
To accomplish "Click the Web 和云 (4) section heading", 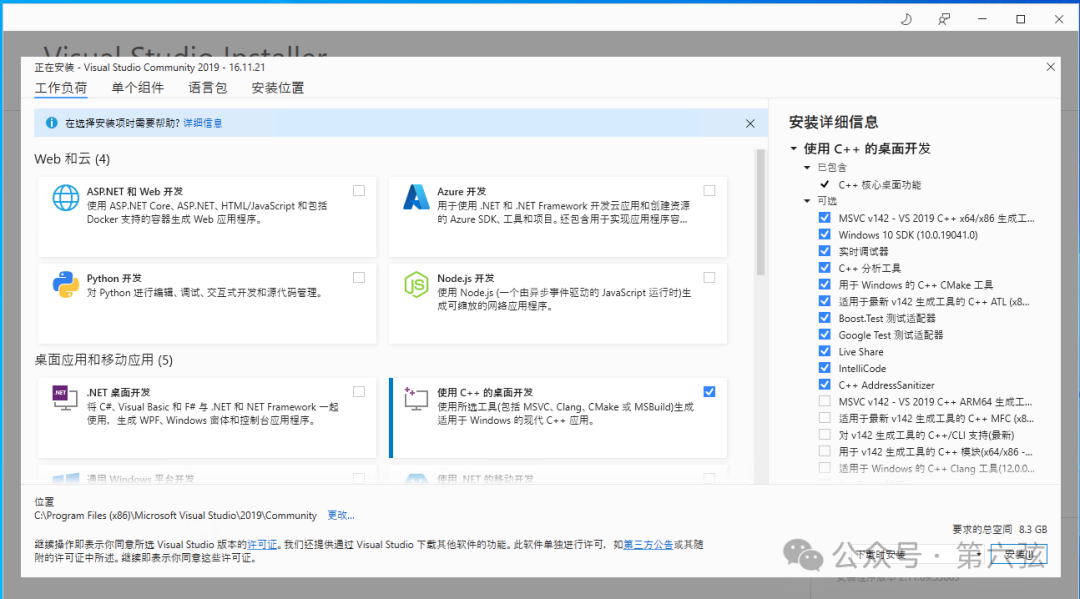I will pyautogui.click(x=72, y=159).
